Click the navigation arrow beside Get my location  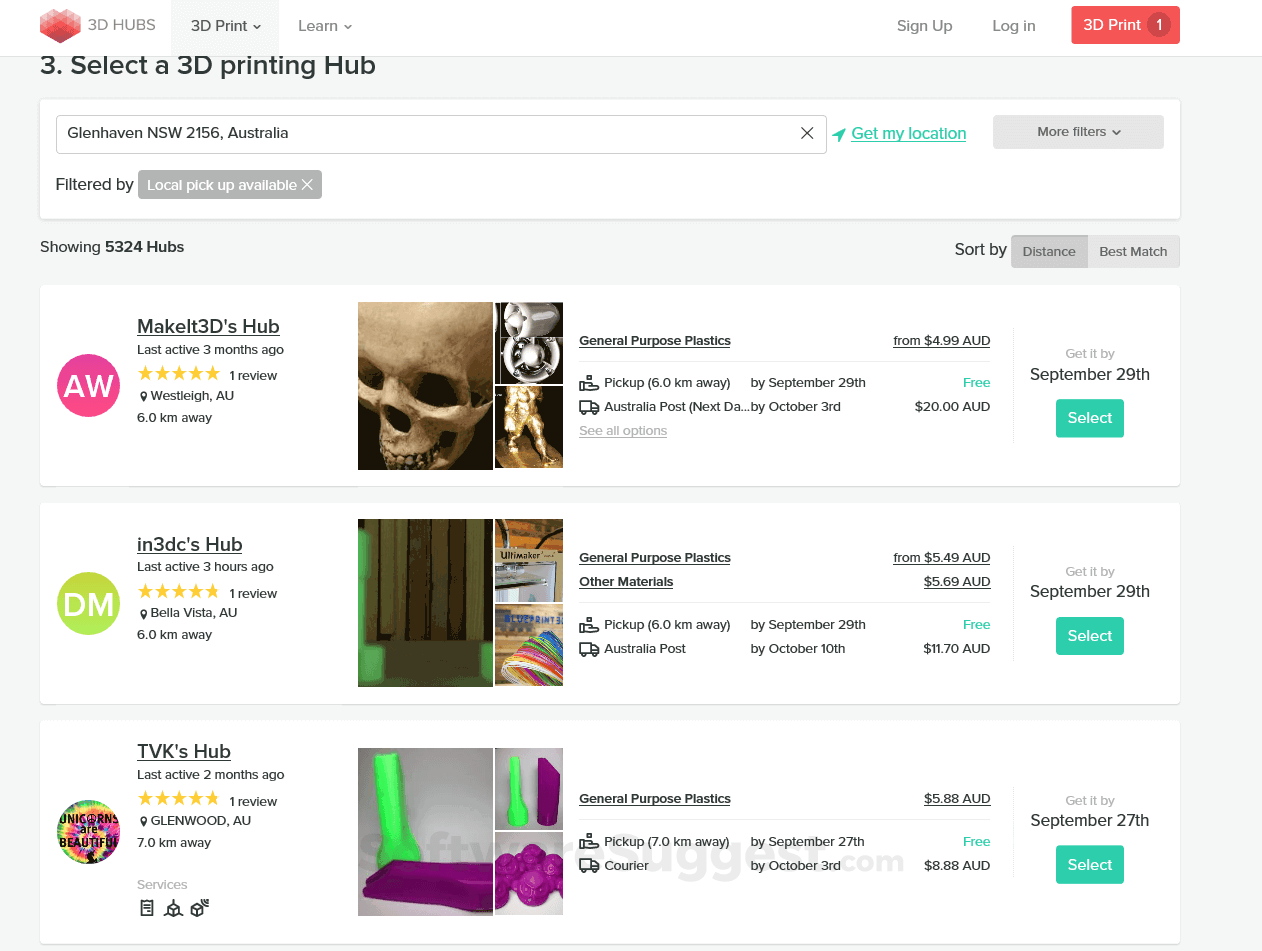tap(840, 132)
